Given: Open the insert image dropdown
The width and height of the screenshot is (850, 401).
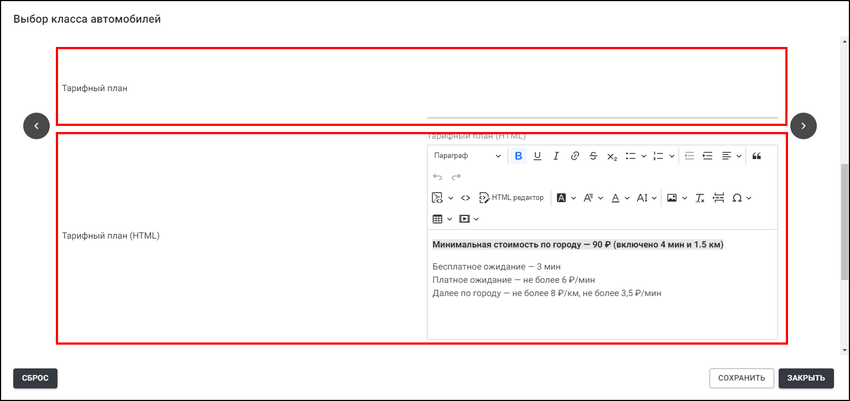Looking at the screenshot, I should (677, 198).
